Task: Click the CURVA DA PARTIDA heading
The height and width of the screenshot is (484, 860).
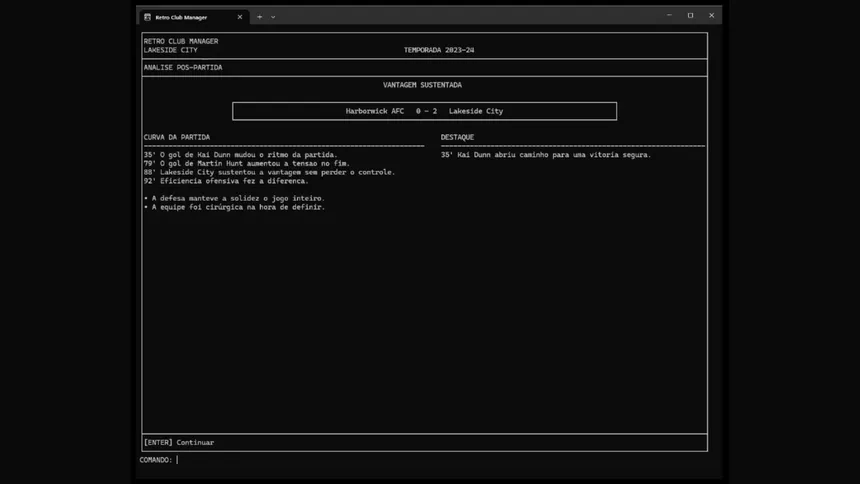Action: click(177, 137)
